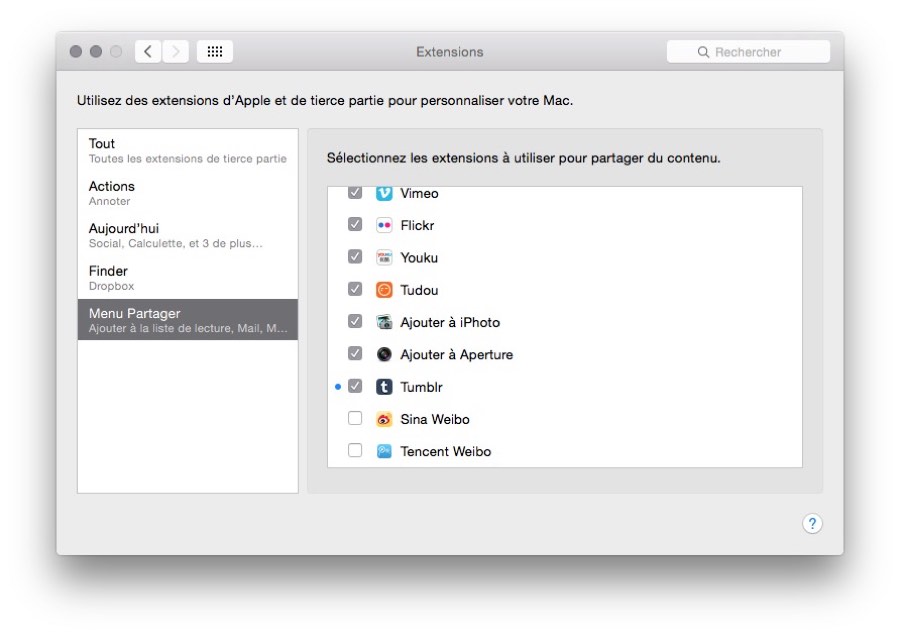The height and width of the screenshot is (636, 900).
Task: Click the Youku label
Action: [x=419, y=257]
